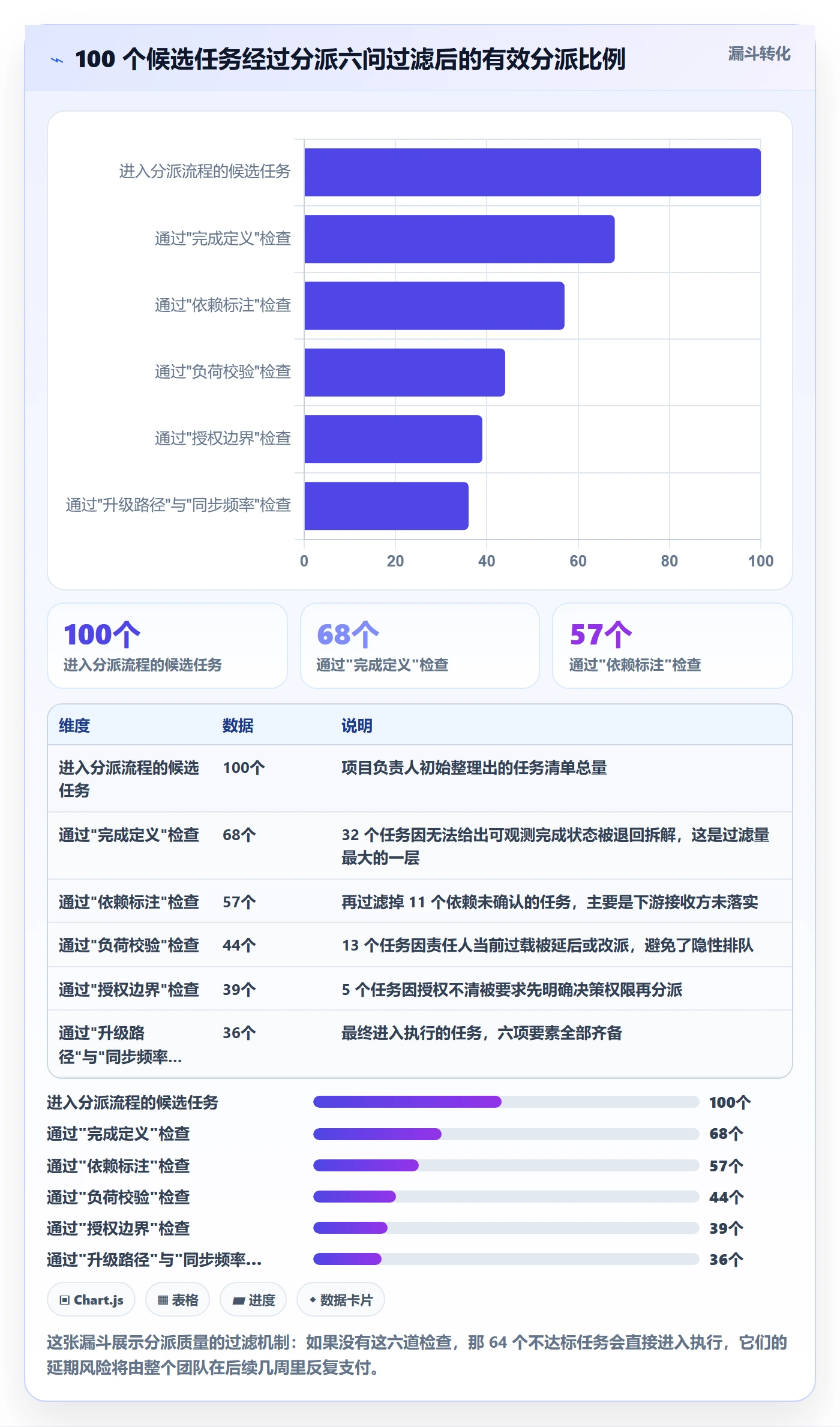Click the table description about 5 个任务因授权不清
The width and height of the screenshot is (840, 1427).
(512, 990)
